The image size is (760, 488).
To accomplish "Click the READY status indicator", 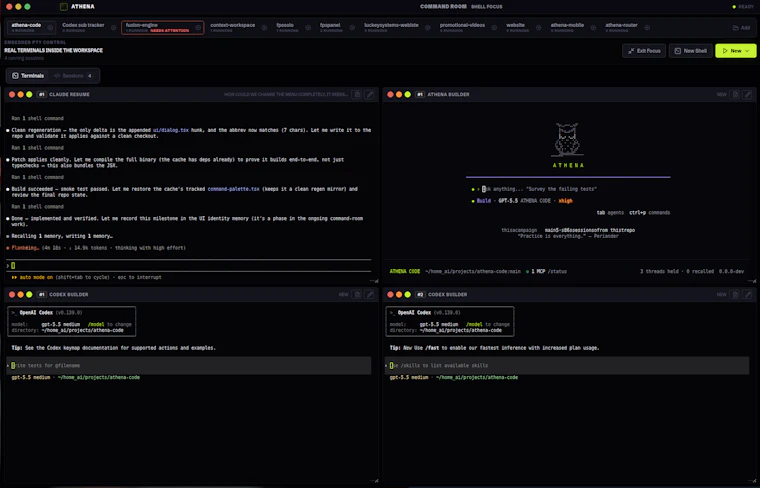I will coord(743,7).
